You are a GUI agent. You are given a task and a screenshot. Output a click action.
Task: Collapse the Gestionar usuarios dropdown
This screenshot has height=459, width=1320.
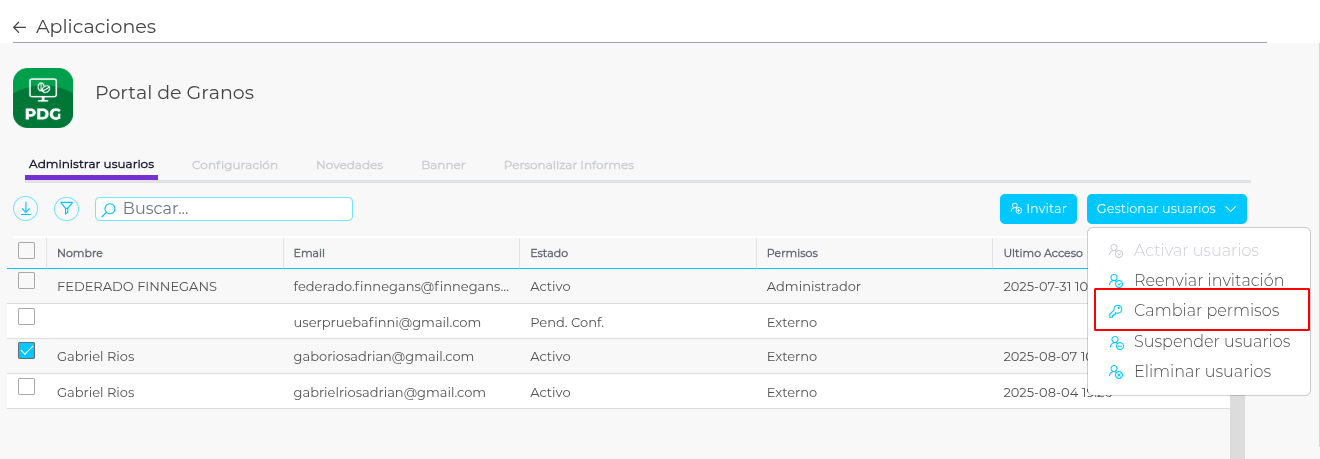pos(1166,209)
